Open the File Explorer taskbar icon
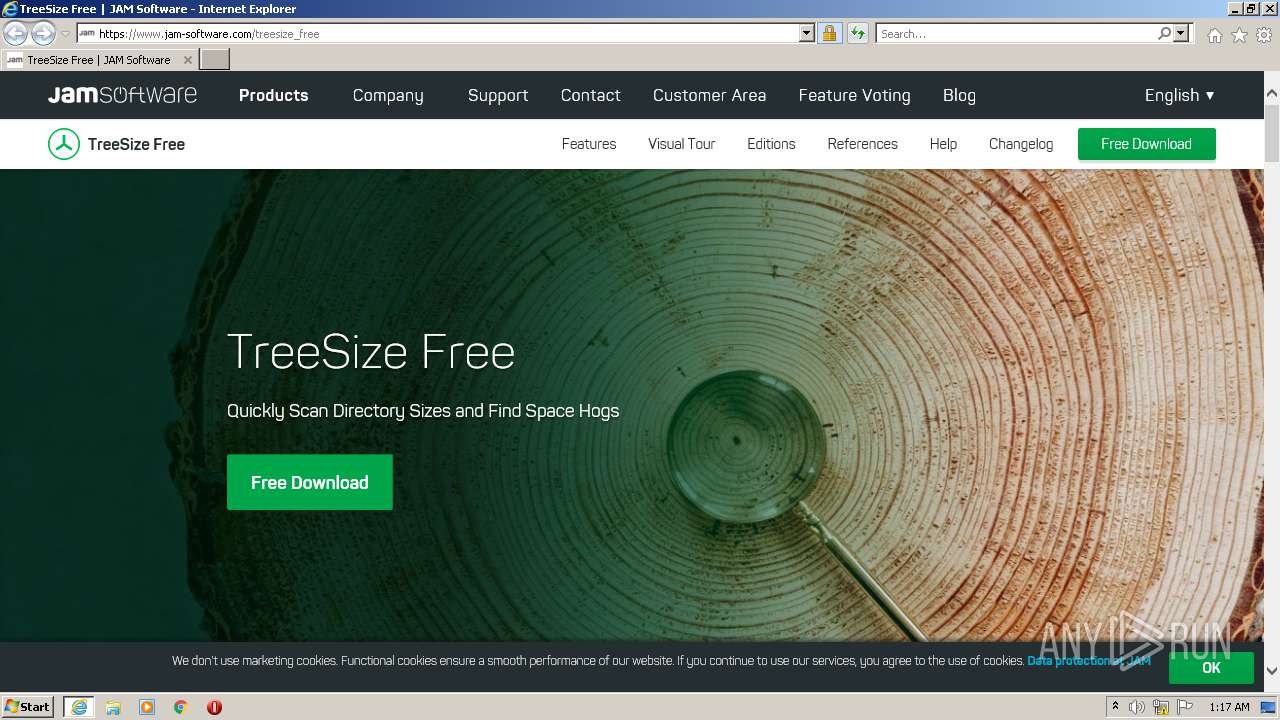Screen dimensions: 1280x720 113,707
